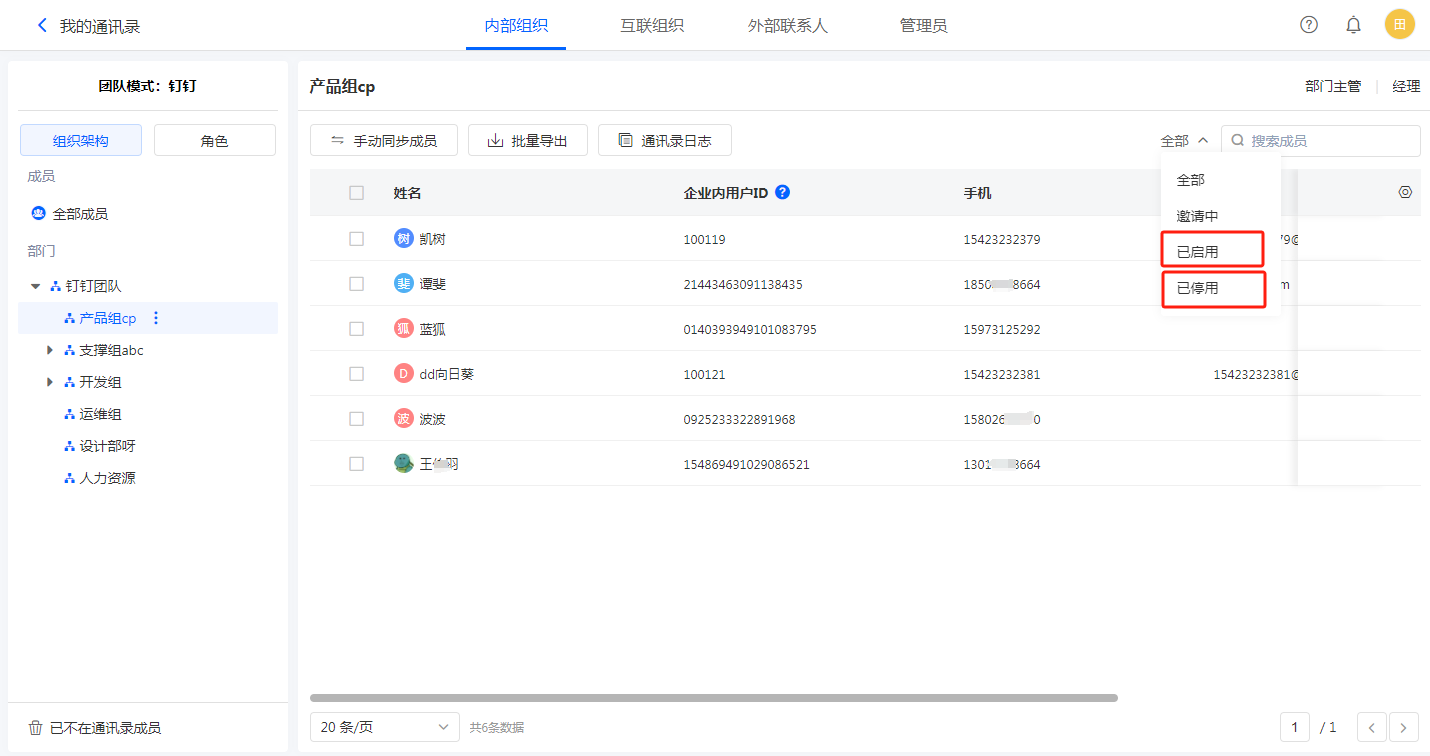
Task: Open the three-dot menu beside 产品组cp
Action: coord(155,318)
